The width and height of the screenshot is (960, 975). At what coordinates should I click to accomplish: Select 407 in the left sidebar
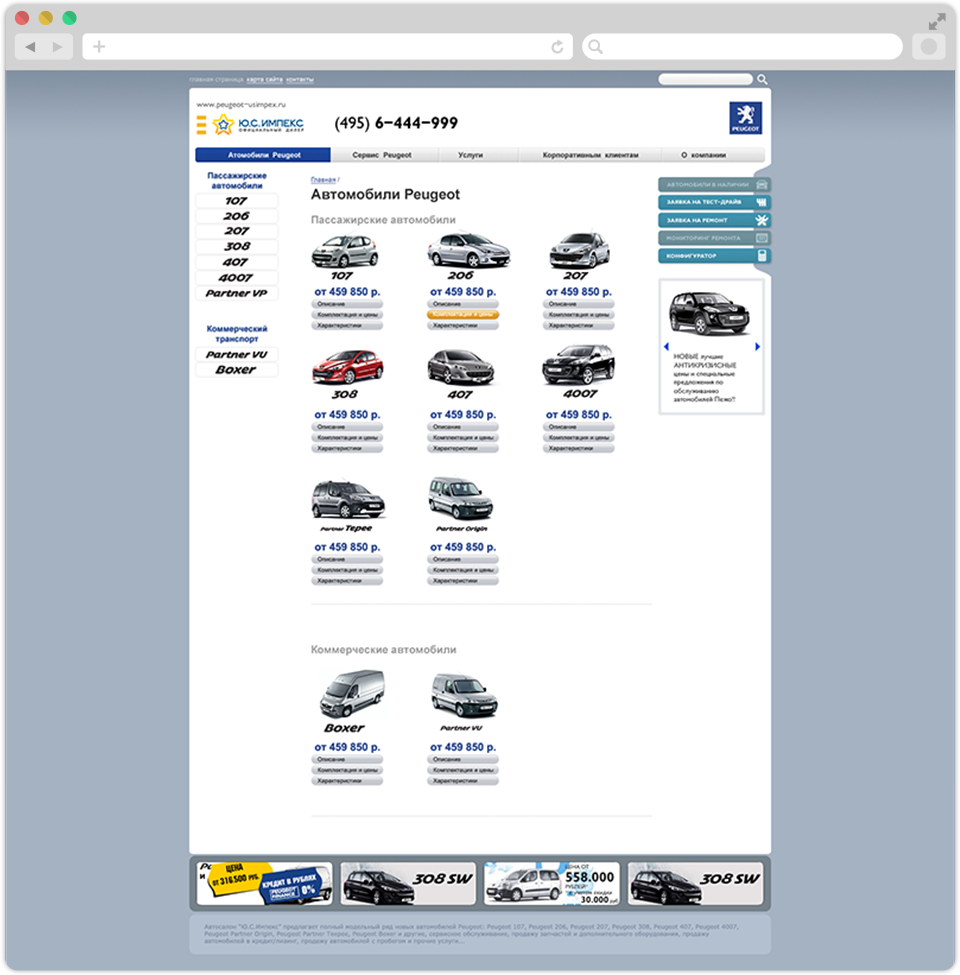pyautogui.click(x=236, y=262)
